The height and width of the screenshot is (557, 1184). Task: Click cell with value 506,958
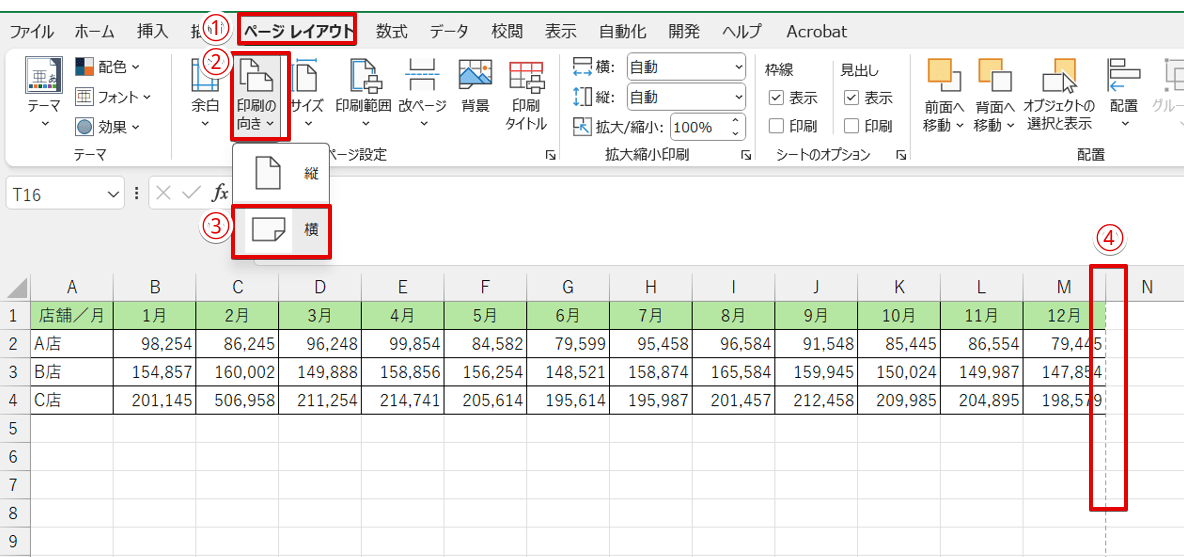coord(237,400)
